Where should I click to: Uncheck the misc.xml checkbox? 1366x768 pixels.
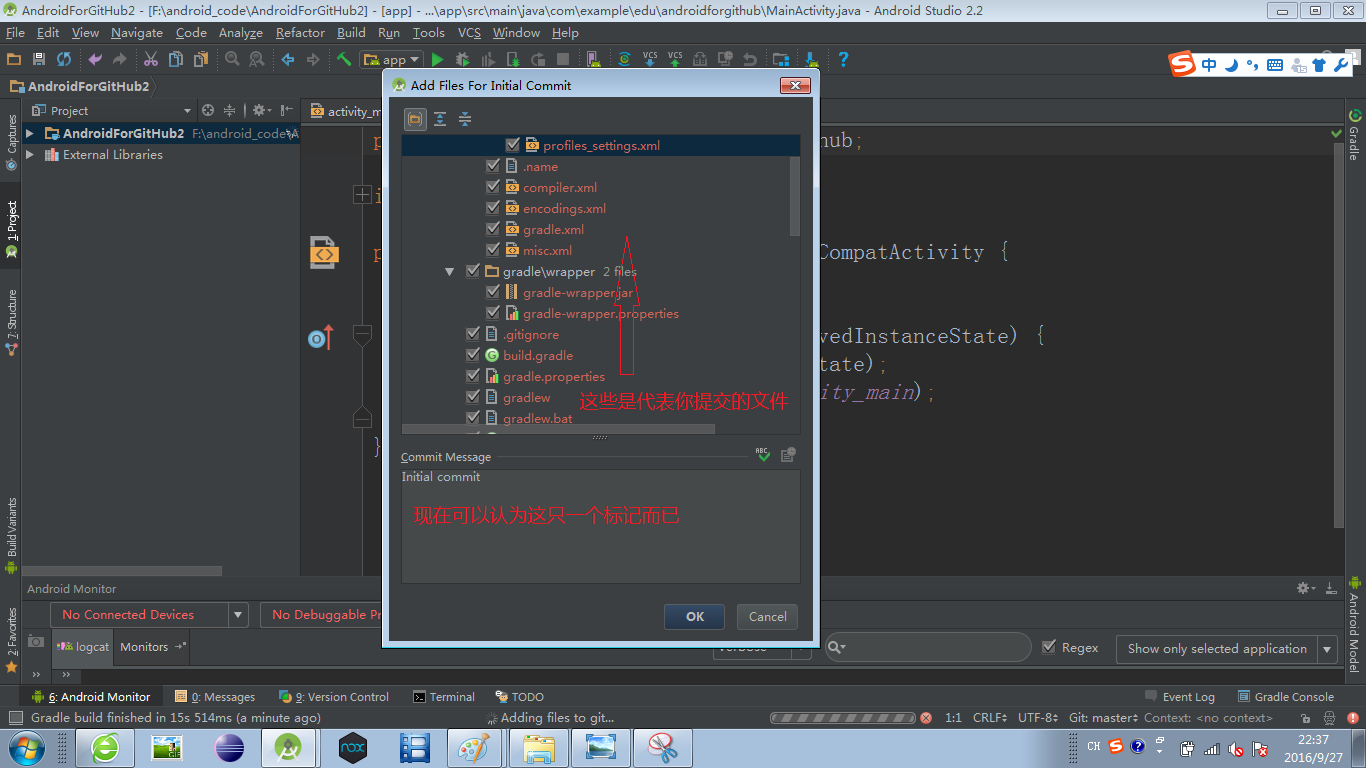point(493,250)
